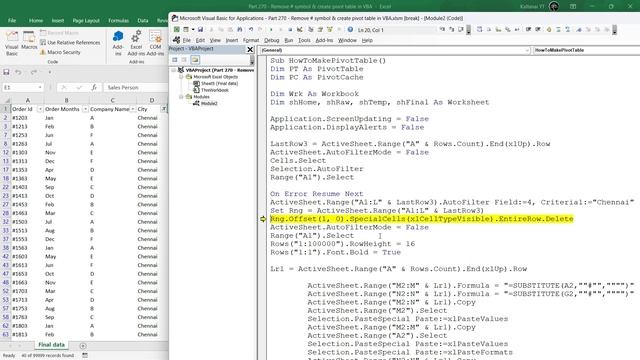Image resolution: width=640 pixels, height=360 pixels.
Task: Open the Window menu in VBA editor
Action: click(x=347, y=40)
